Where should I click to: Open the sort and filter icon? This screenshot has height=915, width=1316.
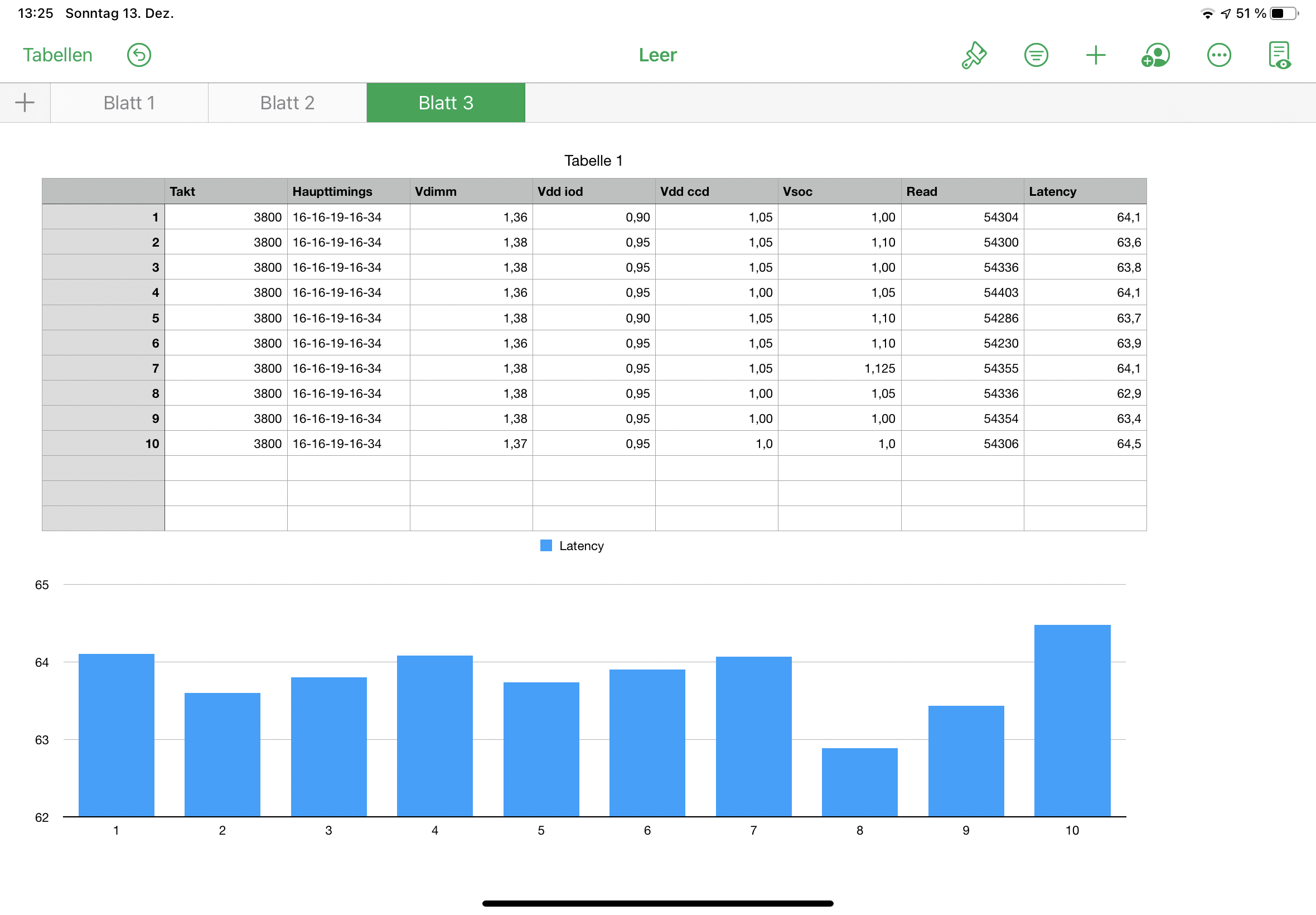click(1036, 55)
